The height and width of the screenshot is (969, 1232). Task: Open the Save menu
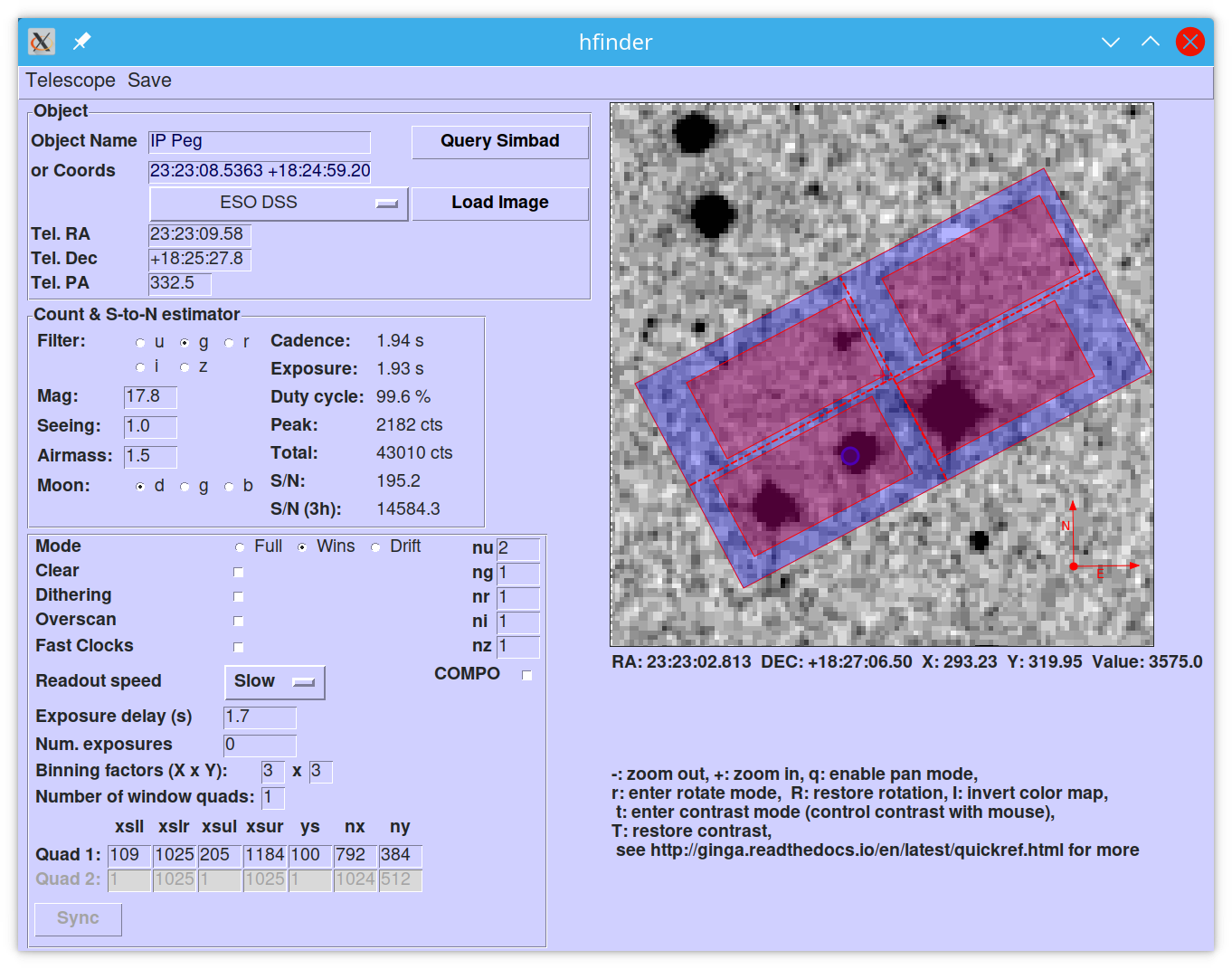(149, 81)
